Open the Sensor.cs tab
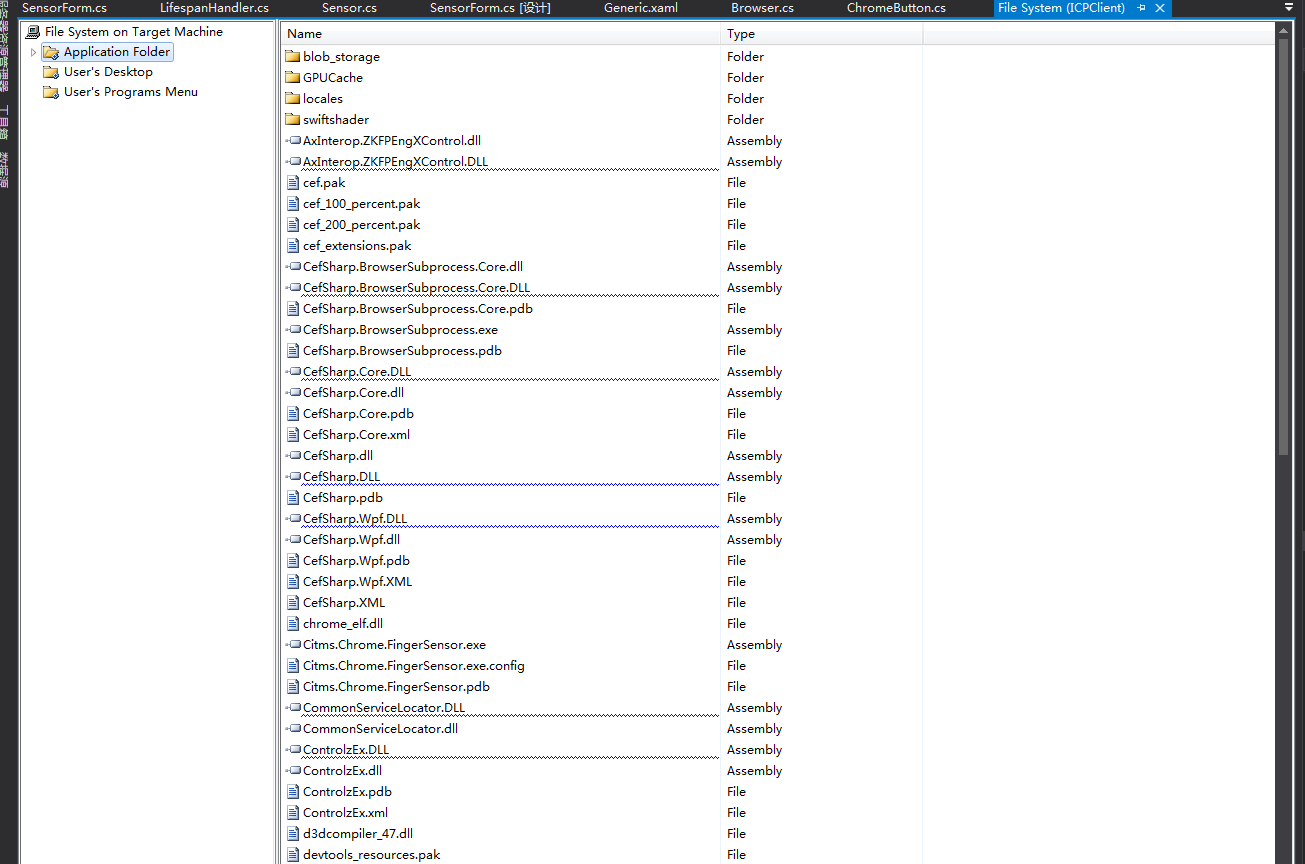This screenshot has width=1305, height=864. (349, 8)
